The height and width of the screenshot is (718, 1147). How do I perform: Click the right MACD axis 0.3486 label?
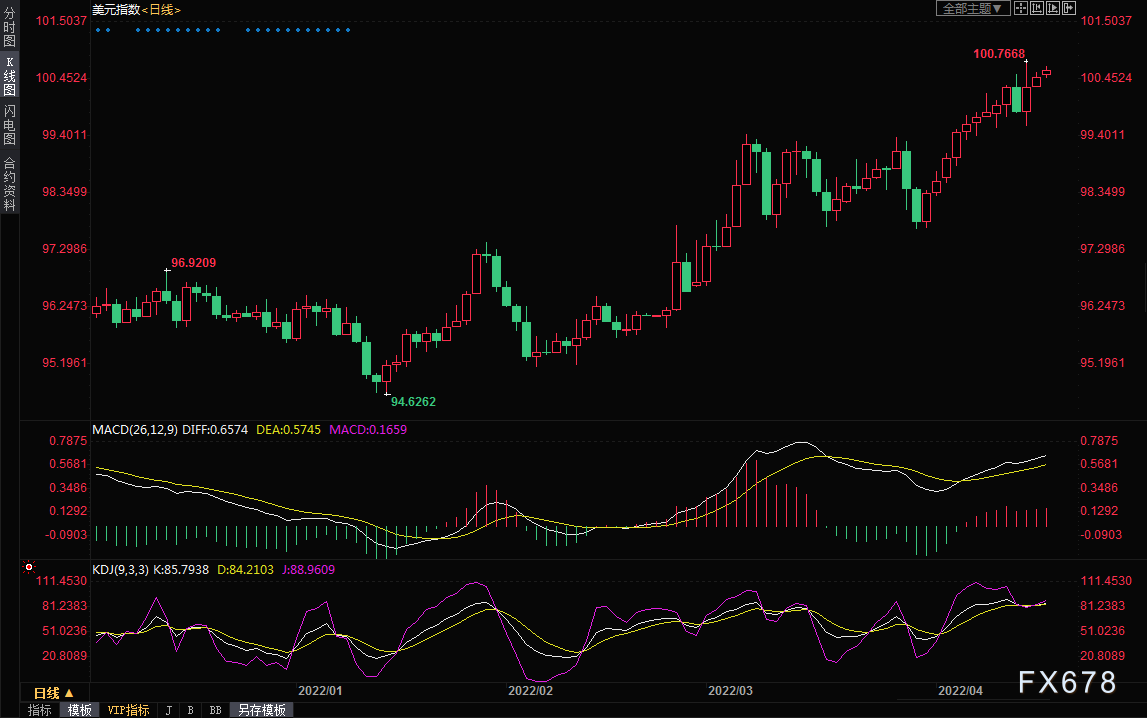[x=1099, y=488]
